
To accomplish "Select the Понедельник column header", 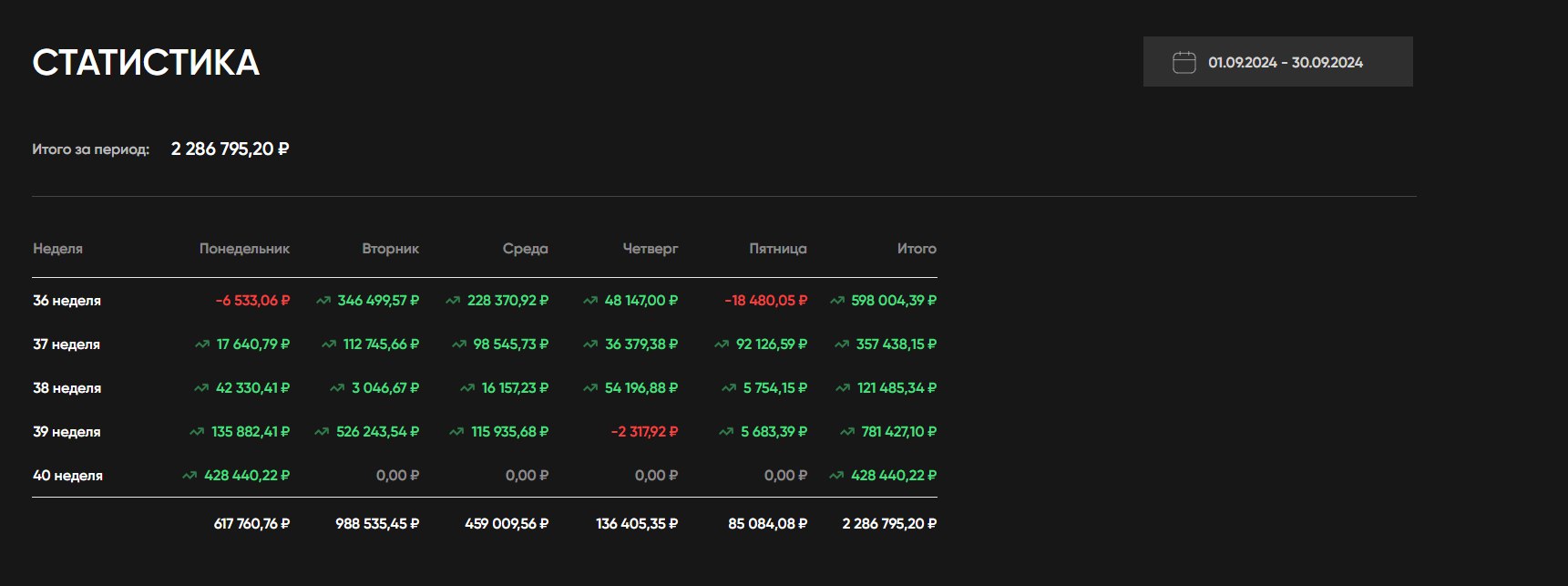I will point(244,249).
